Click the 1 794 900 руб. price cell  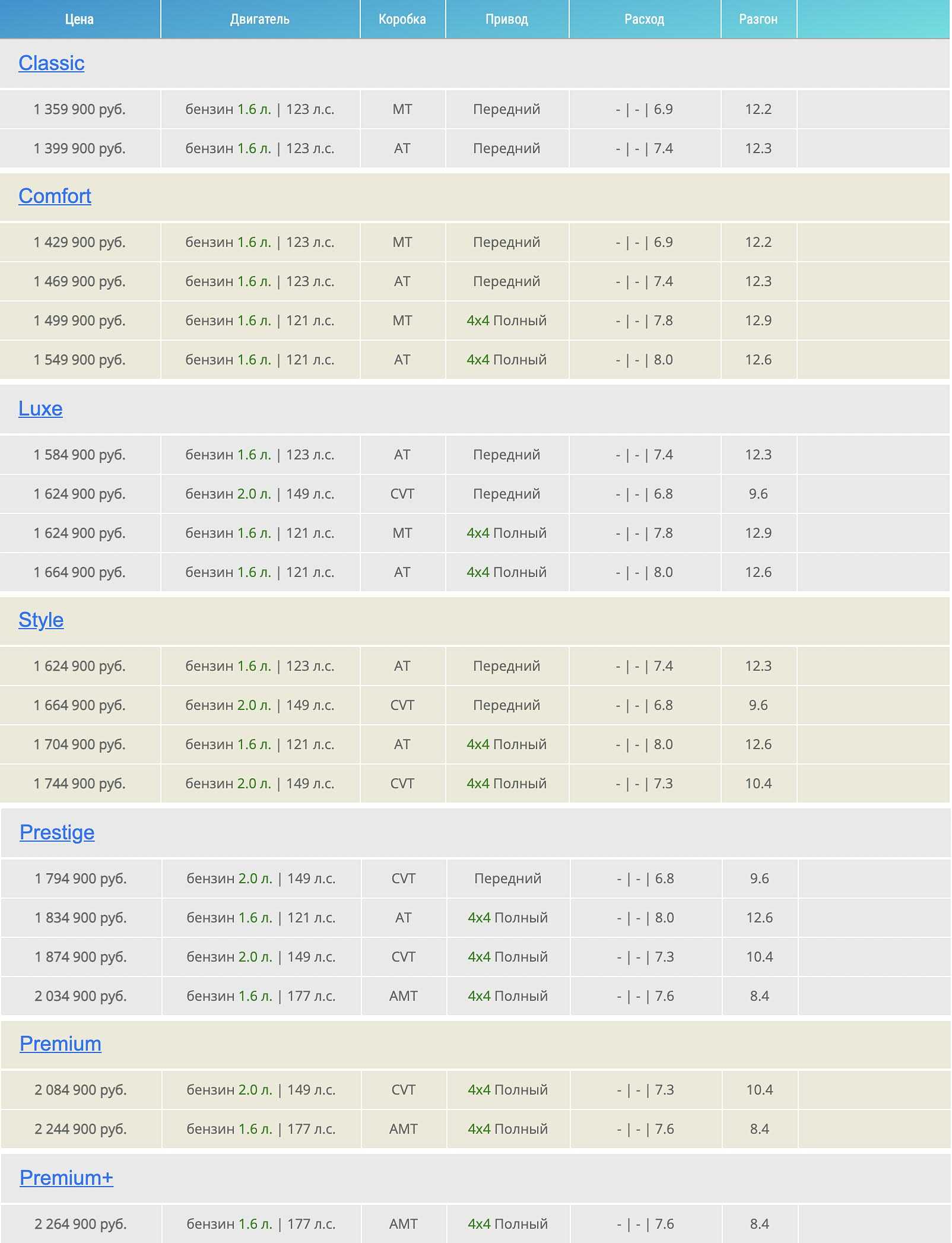81,879
